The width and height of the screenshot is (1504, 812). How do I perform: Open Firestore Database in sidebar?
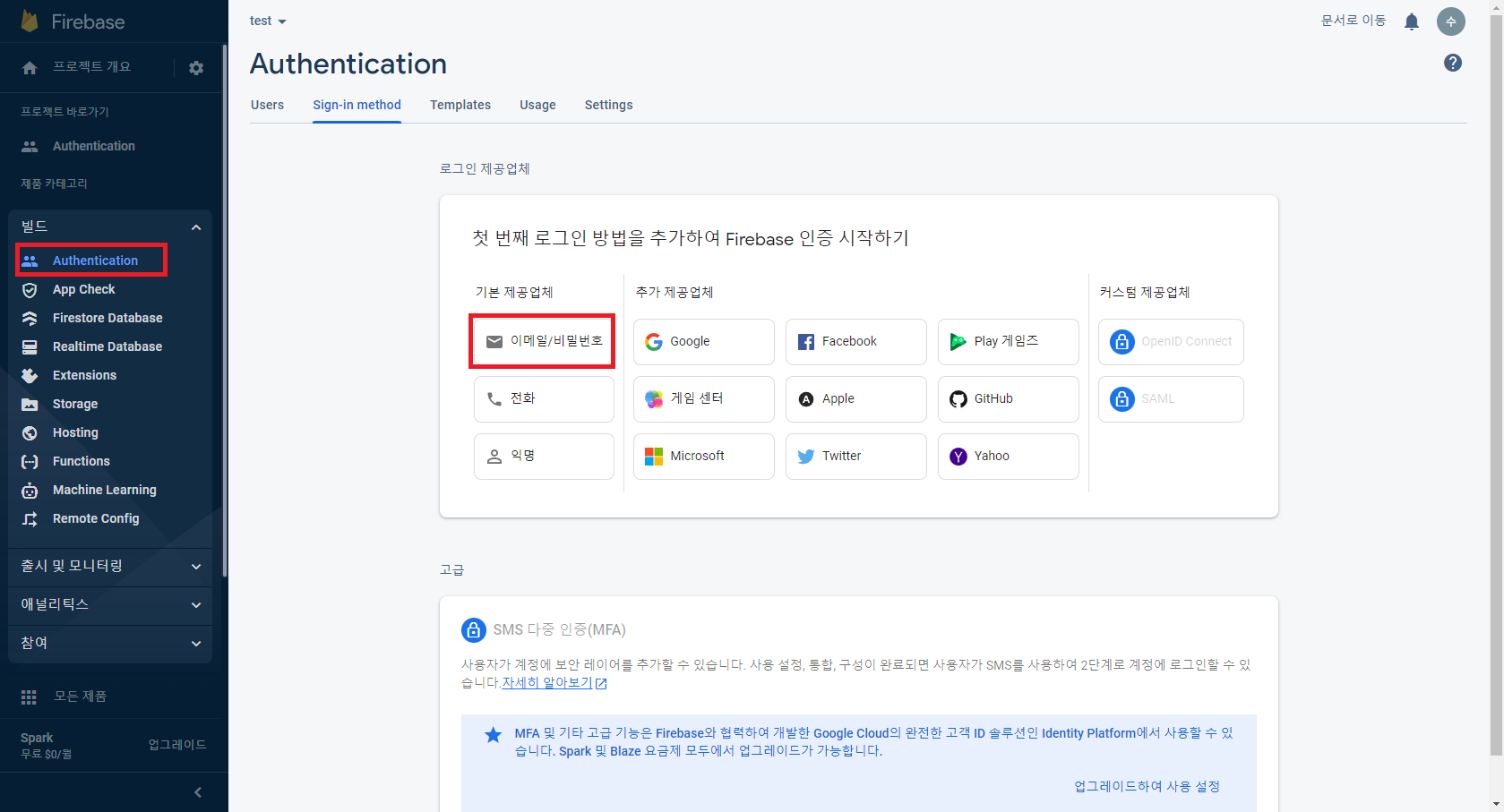coord(107,318)
